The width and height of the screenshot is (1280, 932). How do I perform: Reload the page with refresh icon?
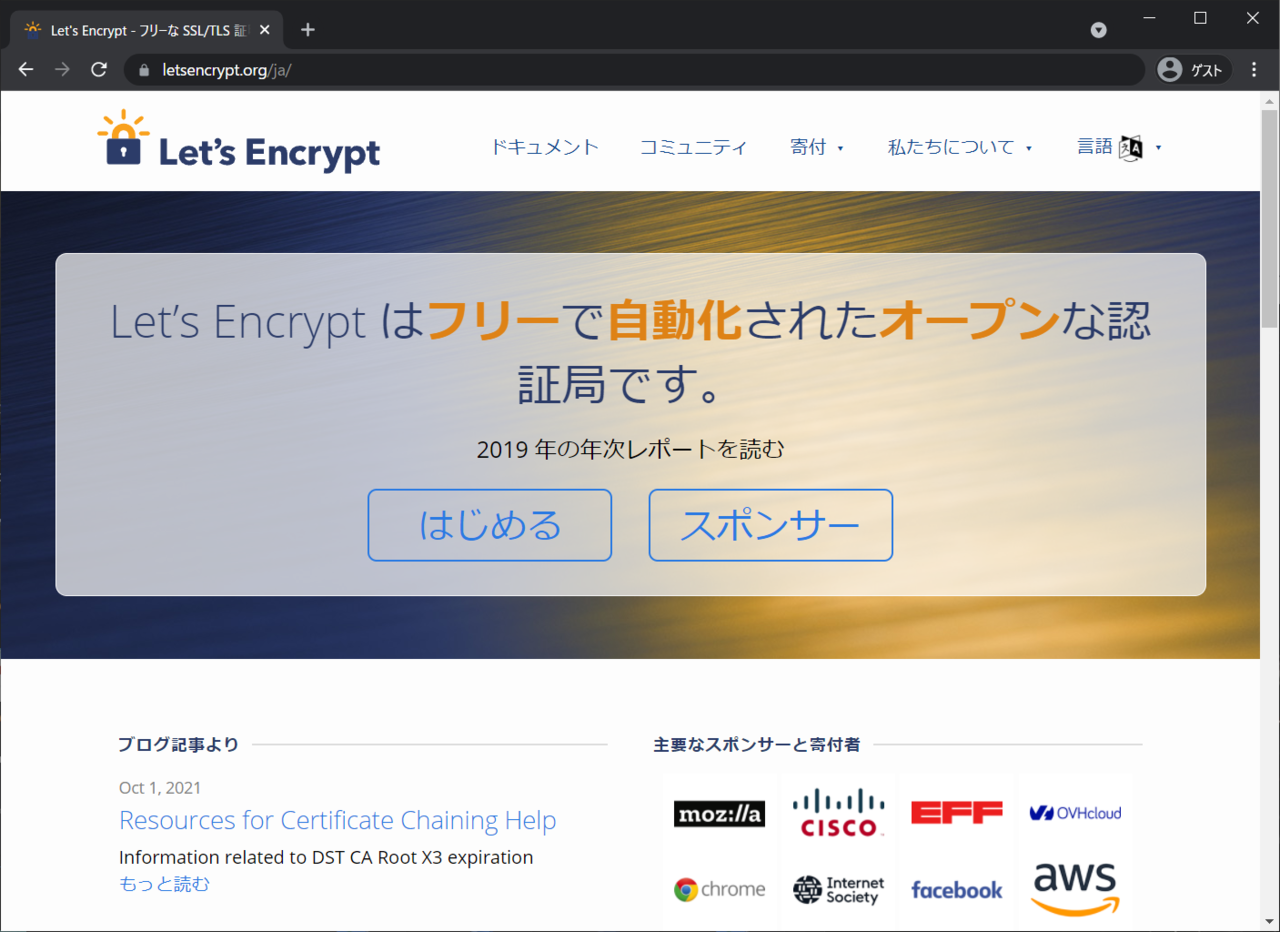[98, 70]
